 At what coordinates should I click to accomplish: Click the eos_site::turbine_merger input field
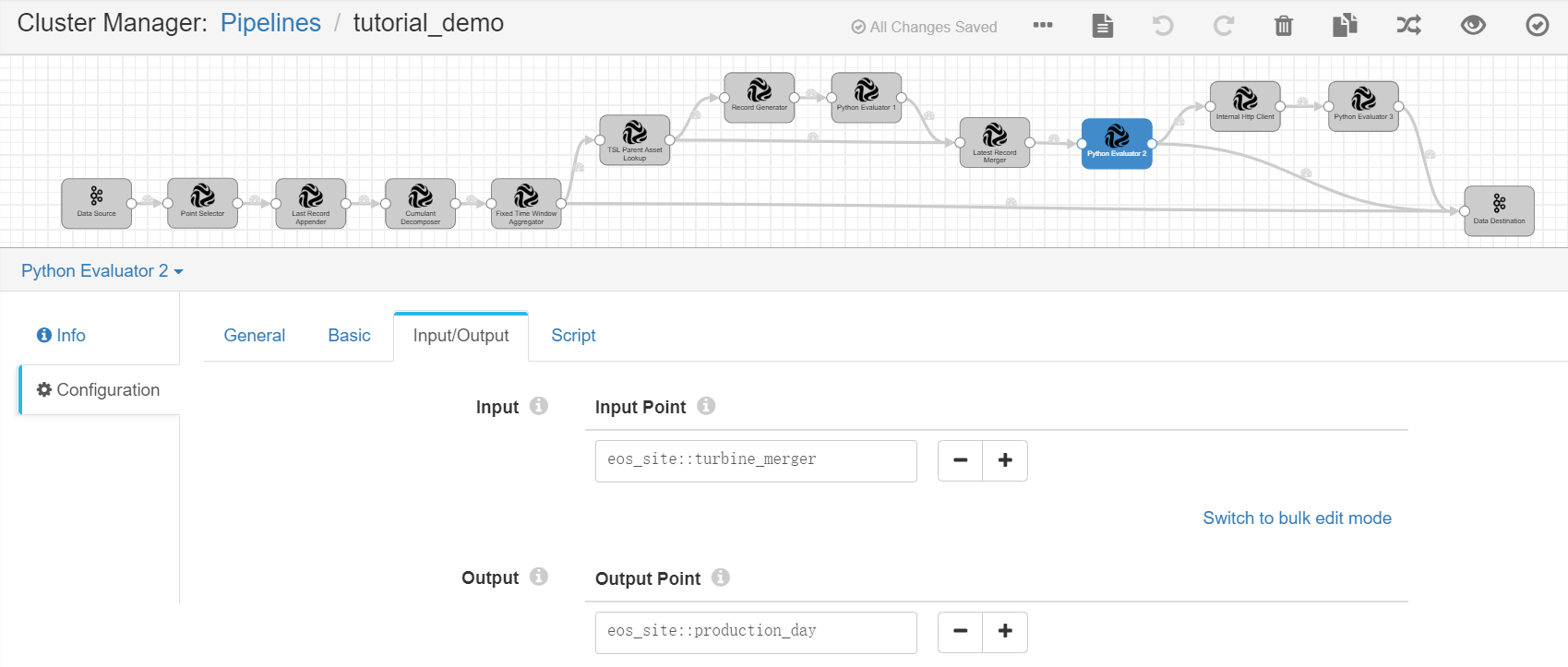(x=756, y=460)
